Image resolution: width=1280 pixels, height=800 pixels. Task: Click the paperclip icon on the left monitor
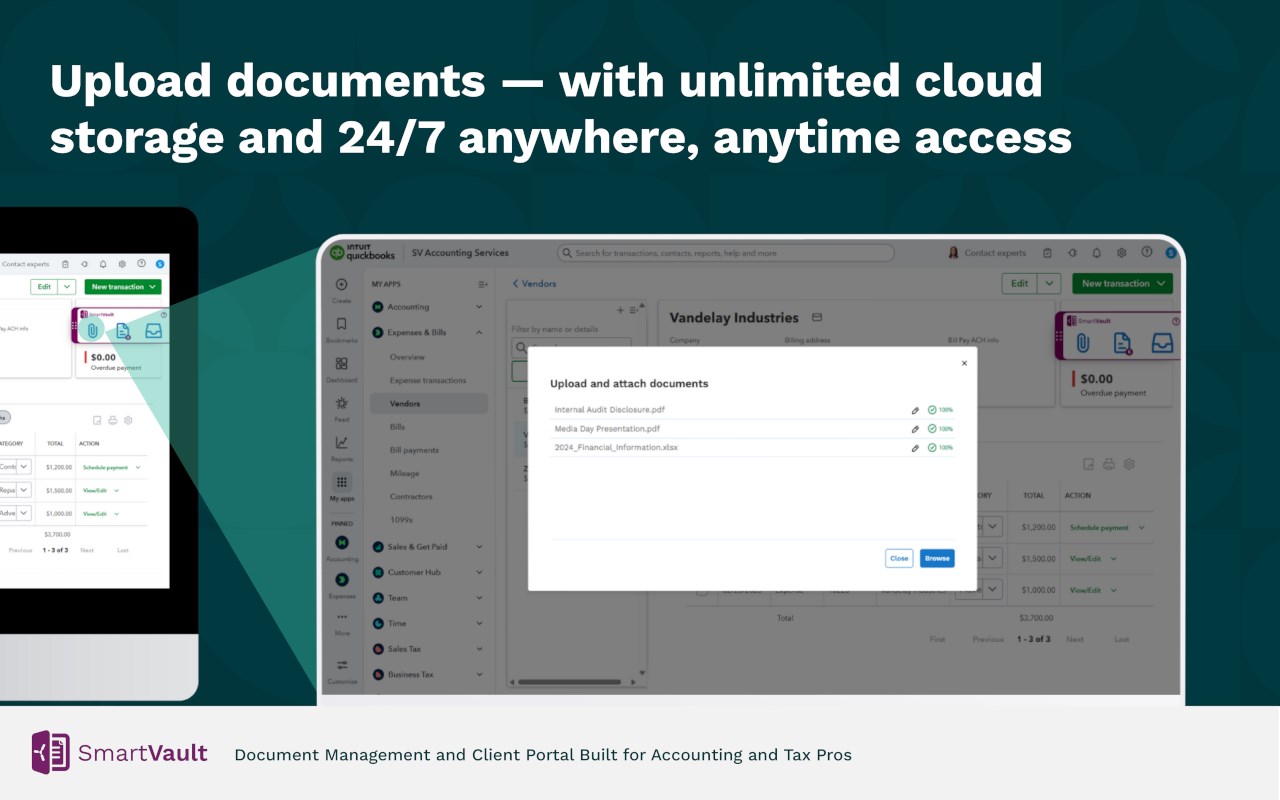[92, 331]
